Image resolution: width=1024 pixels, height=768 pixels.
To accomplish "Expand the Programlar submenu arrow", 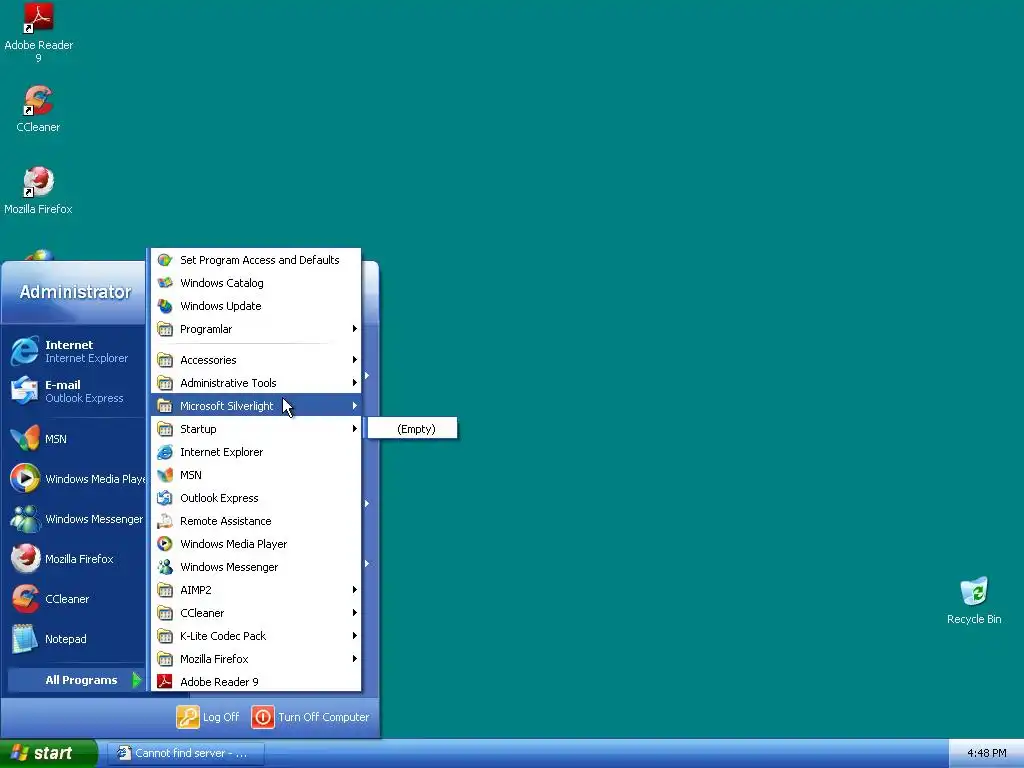I will [355, 328].
